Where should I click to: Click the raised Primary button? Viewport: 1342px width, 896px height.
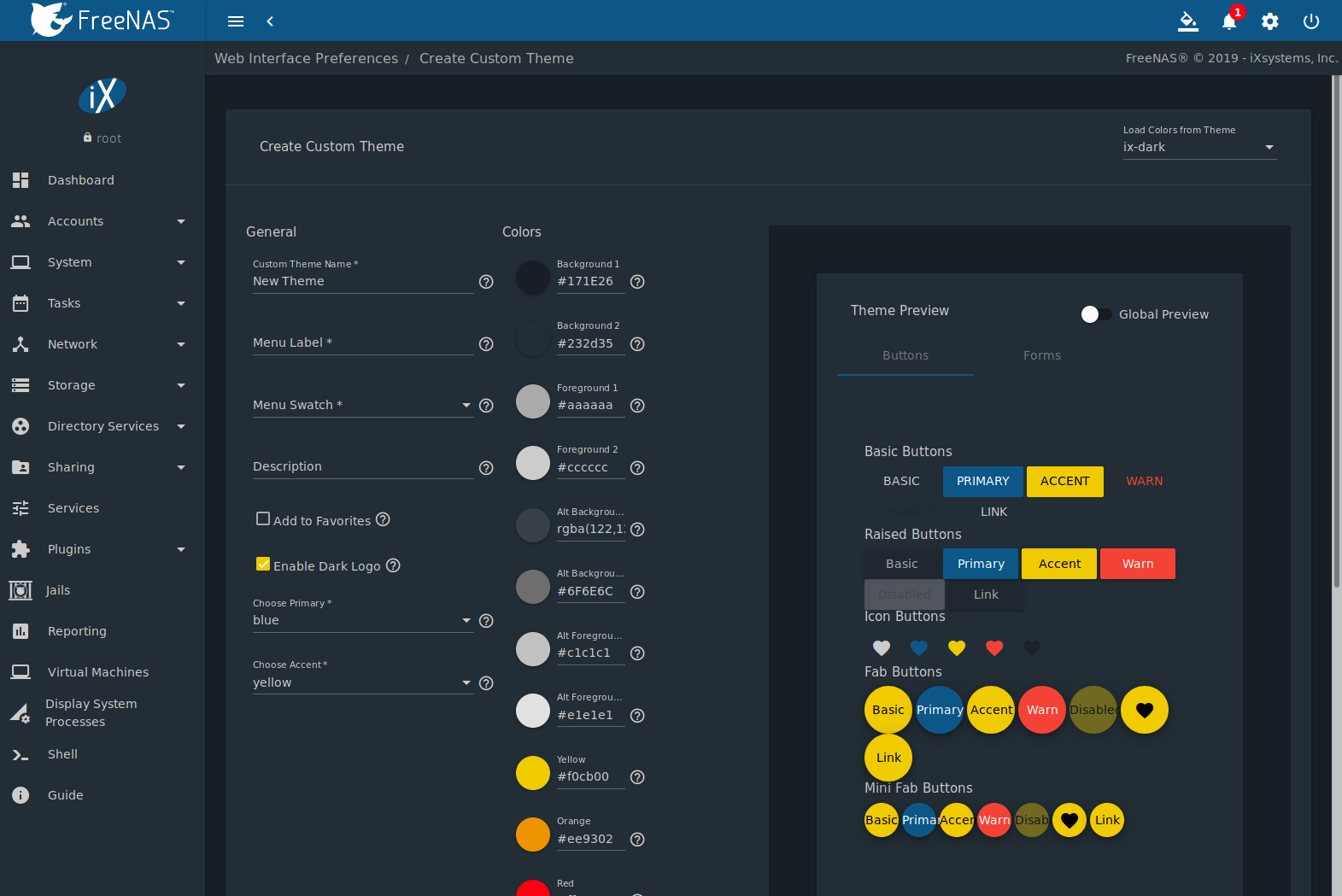(981, 564)
